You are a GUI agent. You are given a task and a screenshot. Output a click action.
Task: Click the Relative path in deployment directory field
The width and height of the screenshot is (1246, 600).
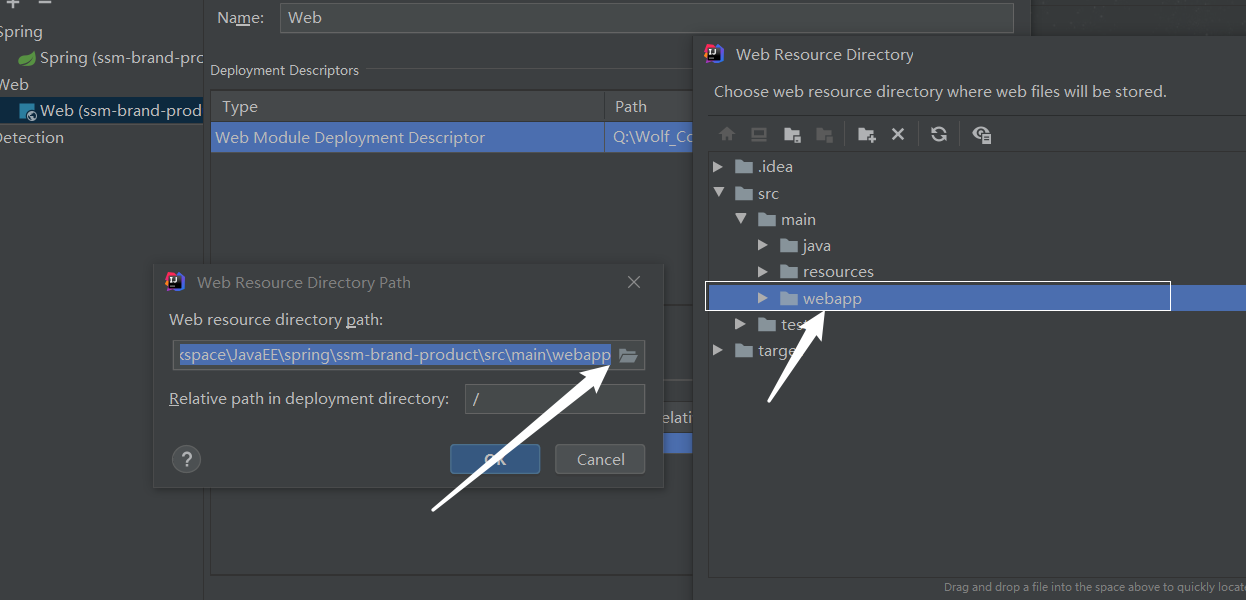coord(555,399)
